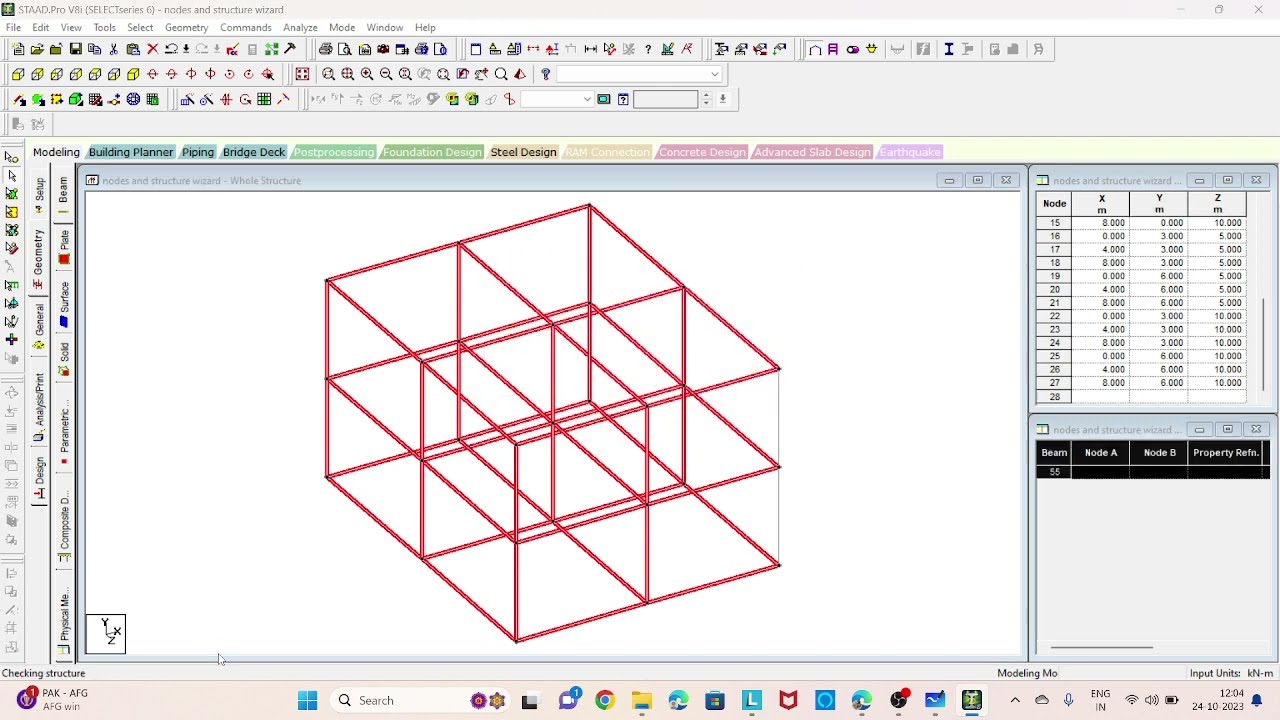Open the Analyze menu

pyautogui.click(x=300, y=27)
